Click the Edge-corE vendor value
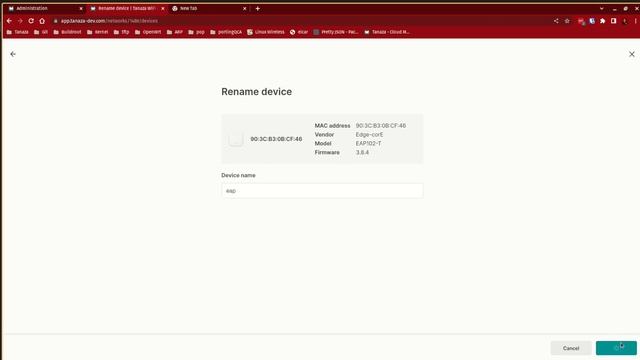The image size is (640, 360). (369, 135)
